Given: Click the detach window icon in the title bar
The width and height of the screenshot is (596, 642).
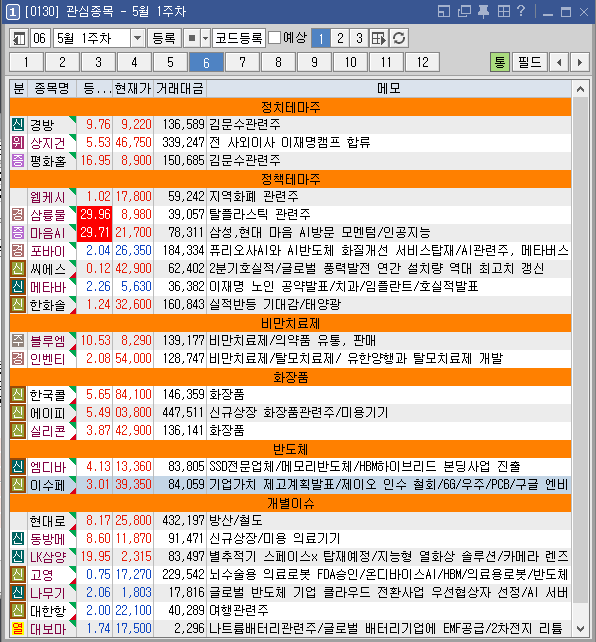Looking at the screenshot, I should pos(444,11).
